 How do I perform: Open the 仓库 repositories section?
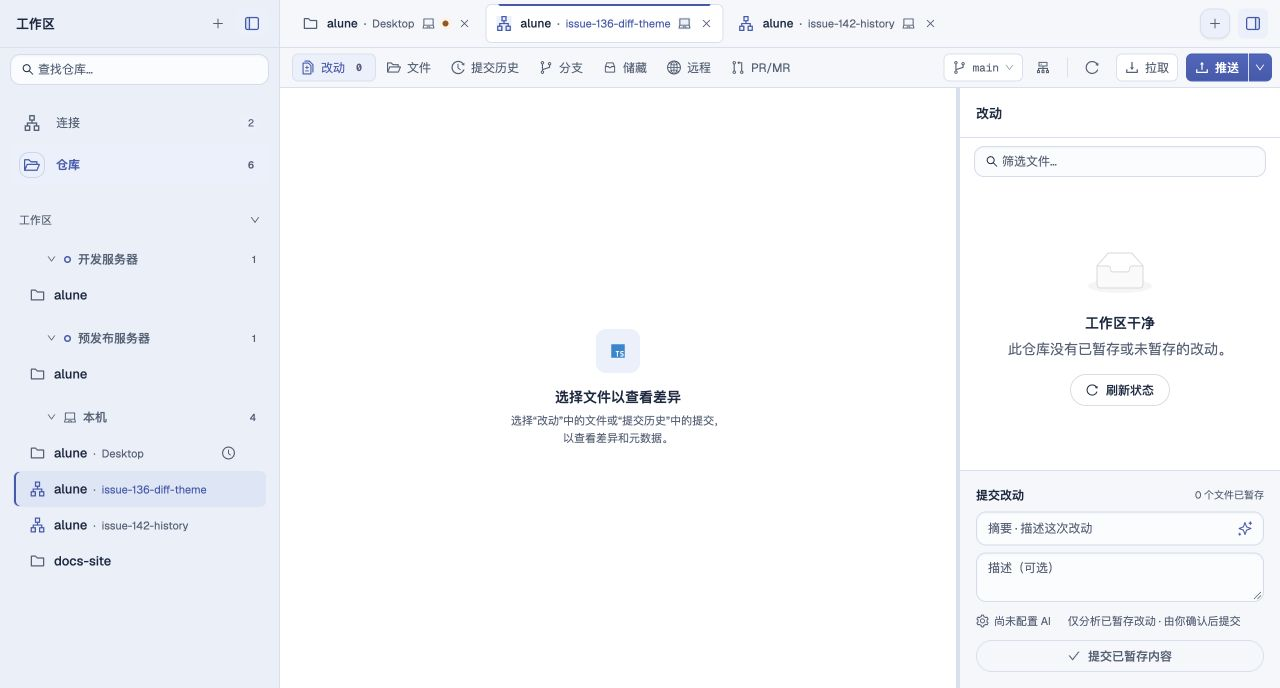point(139,165)
